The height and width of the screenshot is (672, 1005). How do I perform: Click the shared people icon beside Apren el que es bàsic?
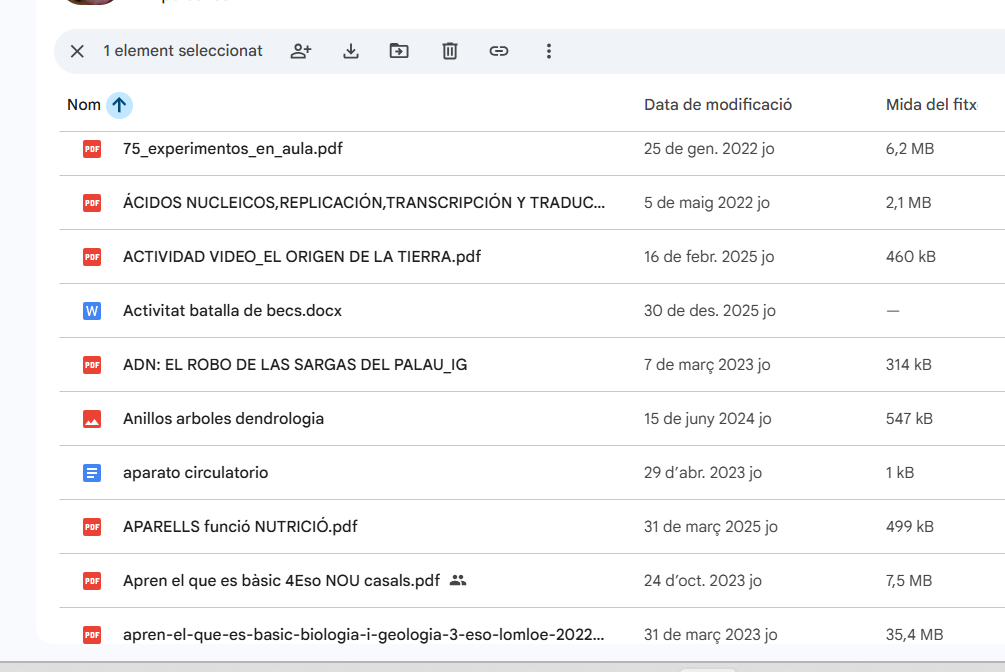click(458, 580)
